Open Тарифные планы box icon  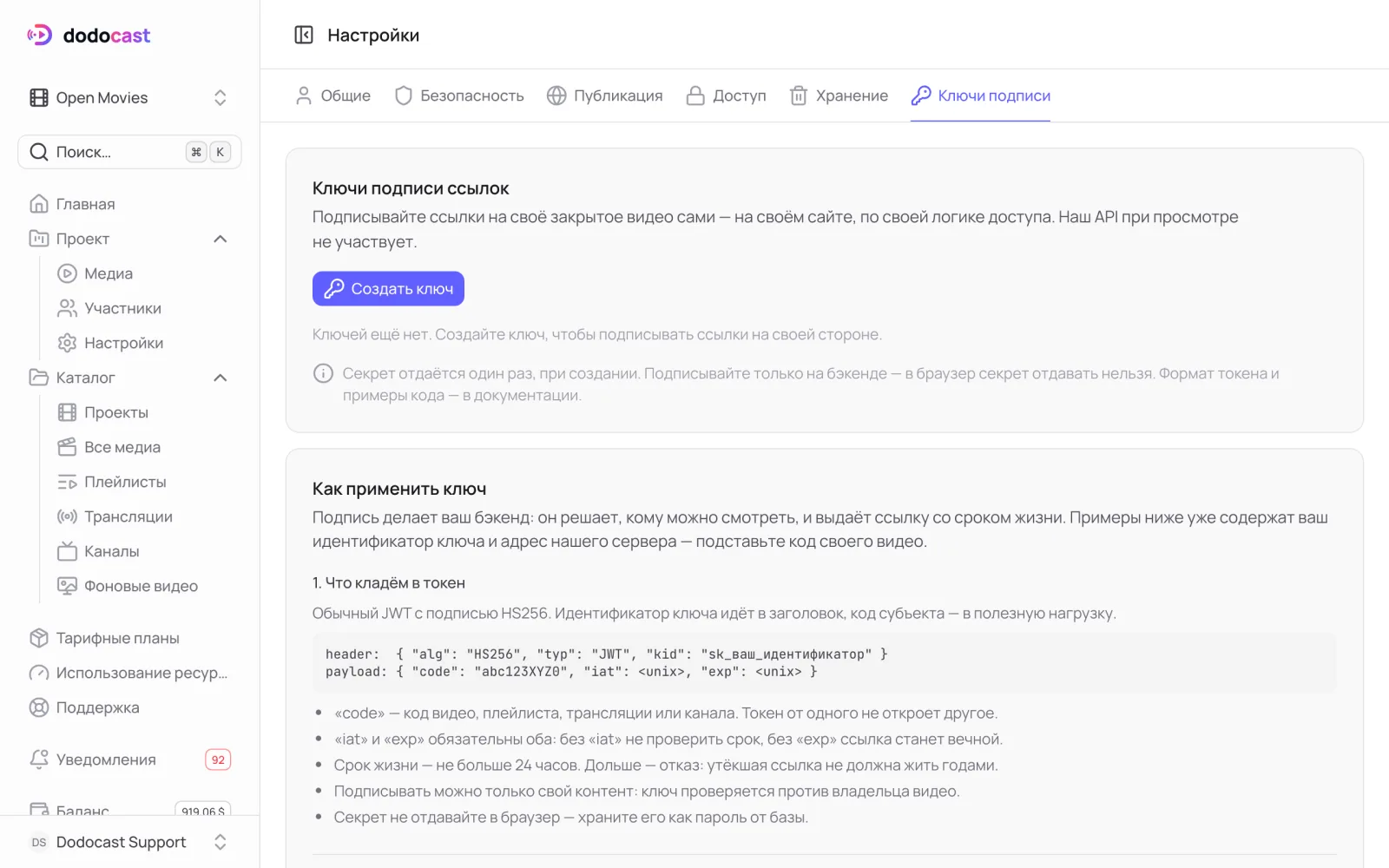pyautogui.click(x=39, y=638)
